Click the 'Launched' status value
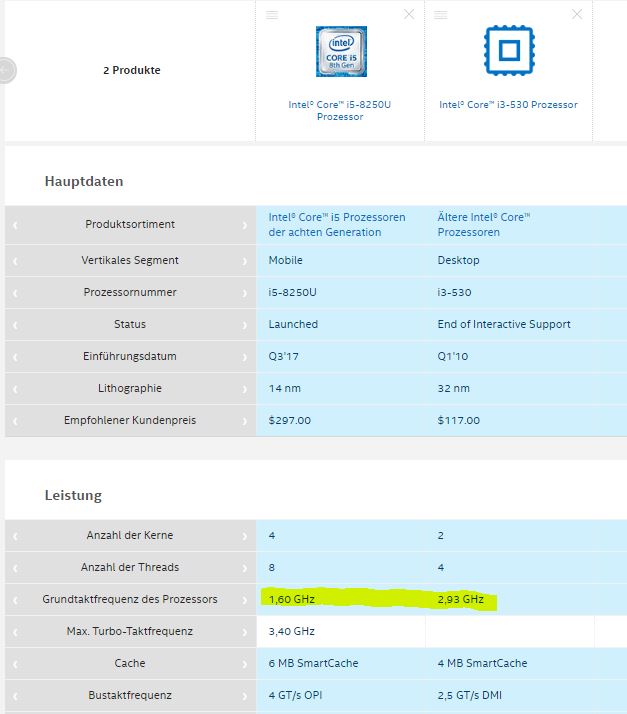627x714 pixels. point(293,324)
